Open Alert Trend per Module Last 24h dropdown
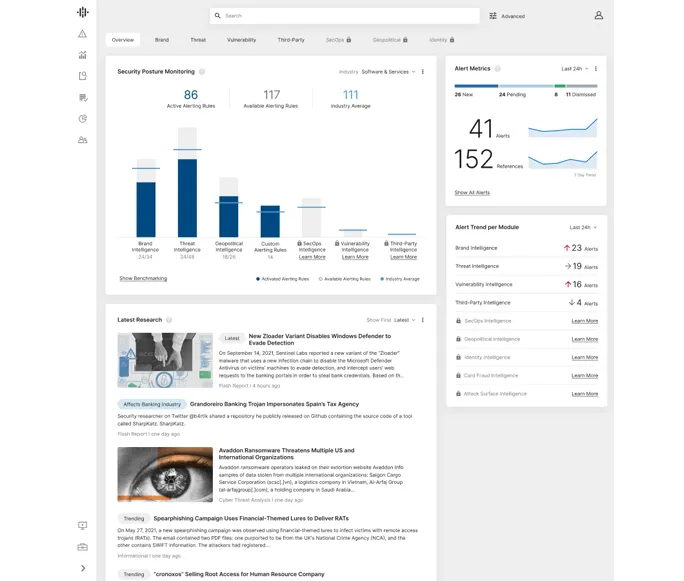This screenshot has width=684, height=581. (583, 227)
